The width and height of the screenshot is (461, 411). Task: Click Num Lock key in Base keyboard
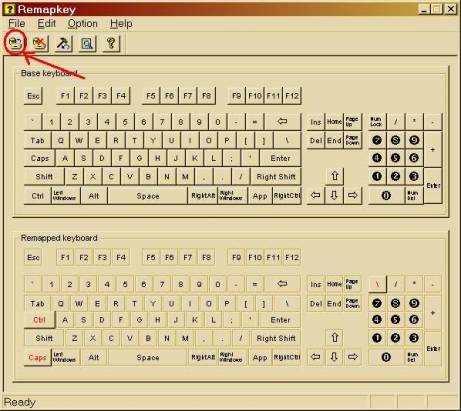pyautogui.click(x=377, y=122)
